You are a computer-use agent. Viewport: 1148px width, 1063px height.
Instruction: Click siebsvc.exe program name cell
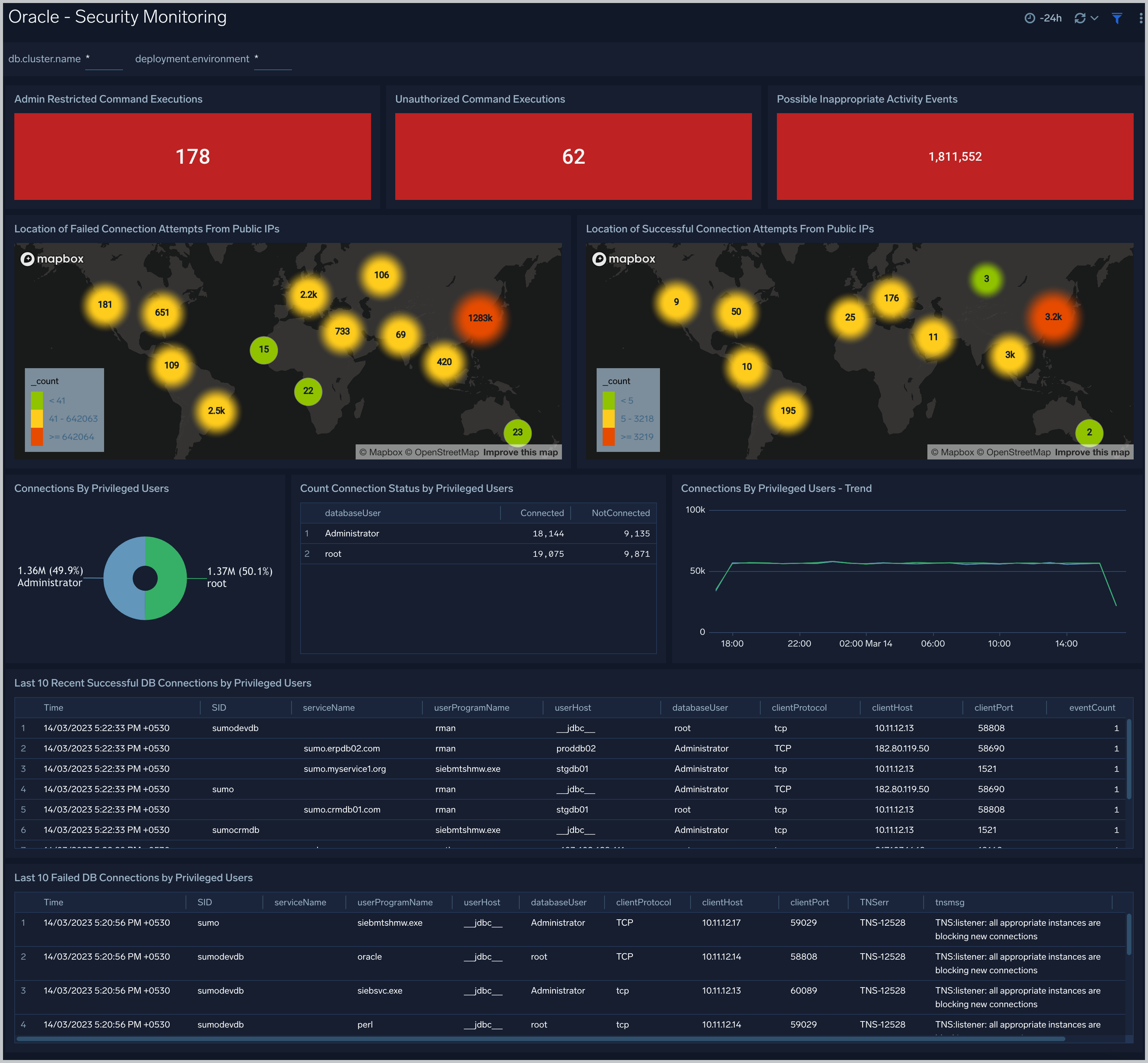[x=380, y=991]
